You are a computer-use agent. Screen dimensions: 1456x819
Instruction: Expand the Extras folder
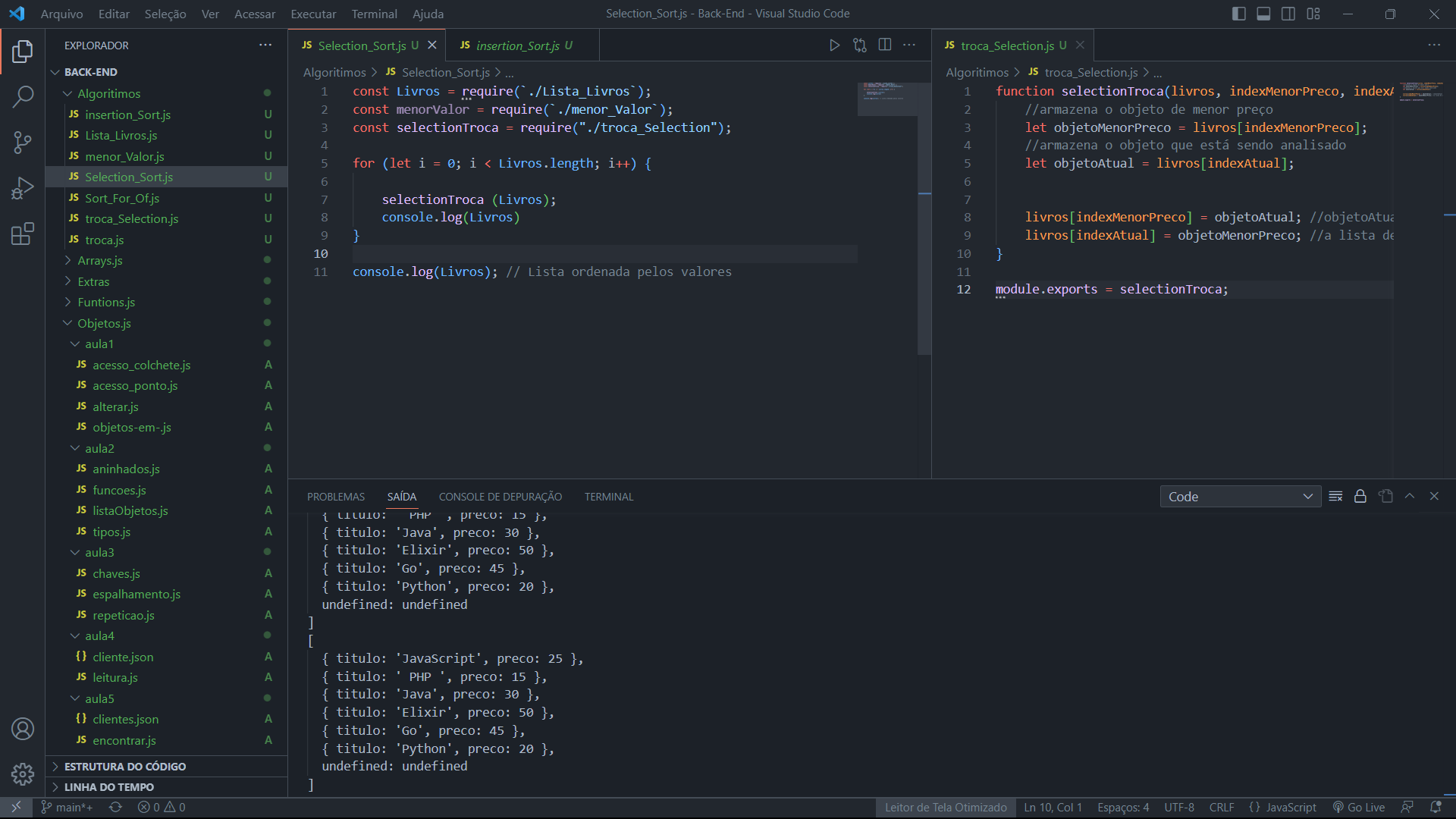point(166,281)
